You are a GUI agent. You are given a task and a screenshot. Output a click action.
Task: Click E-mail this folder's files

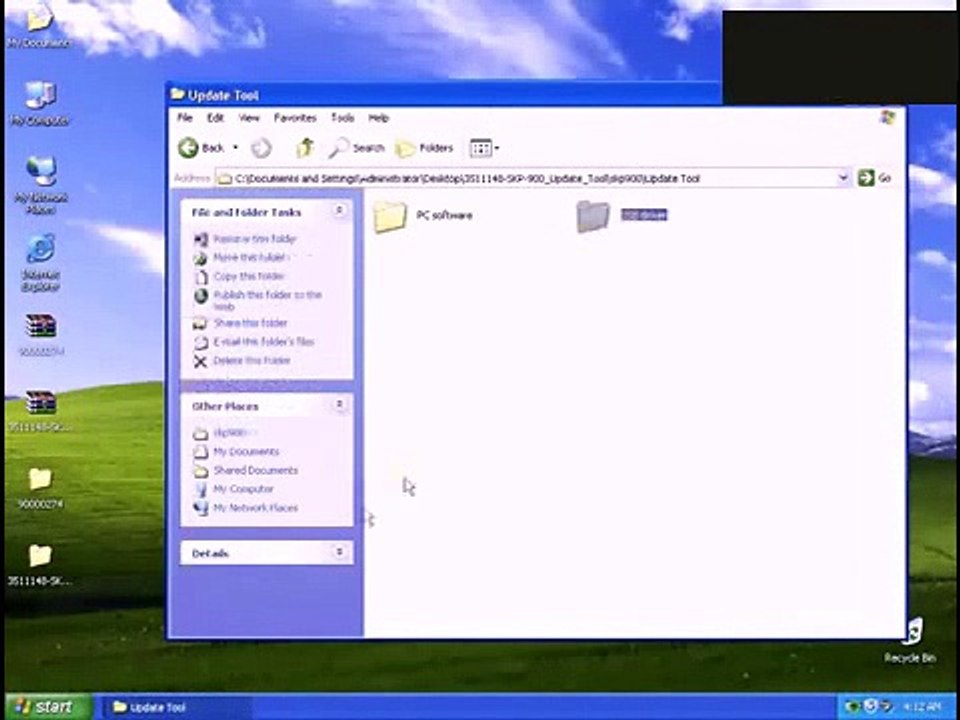pos(254,342)
